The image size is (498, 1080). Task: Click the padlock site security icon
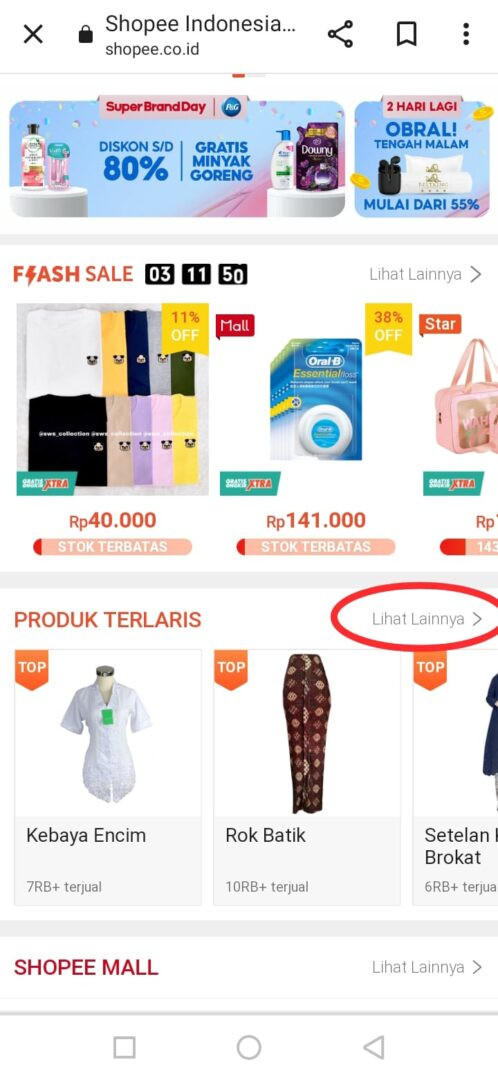point(85,34)
